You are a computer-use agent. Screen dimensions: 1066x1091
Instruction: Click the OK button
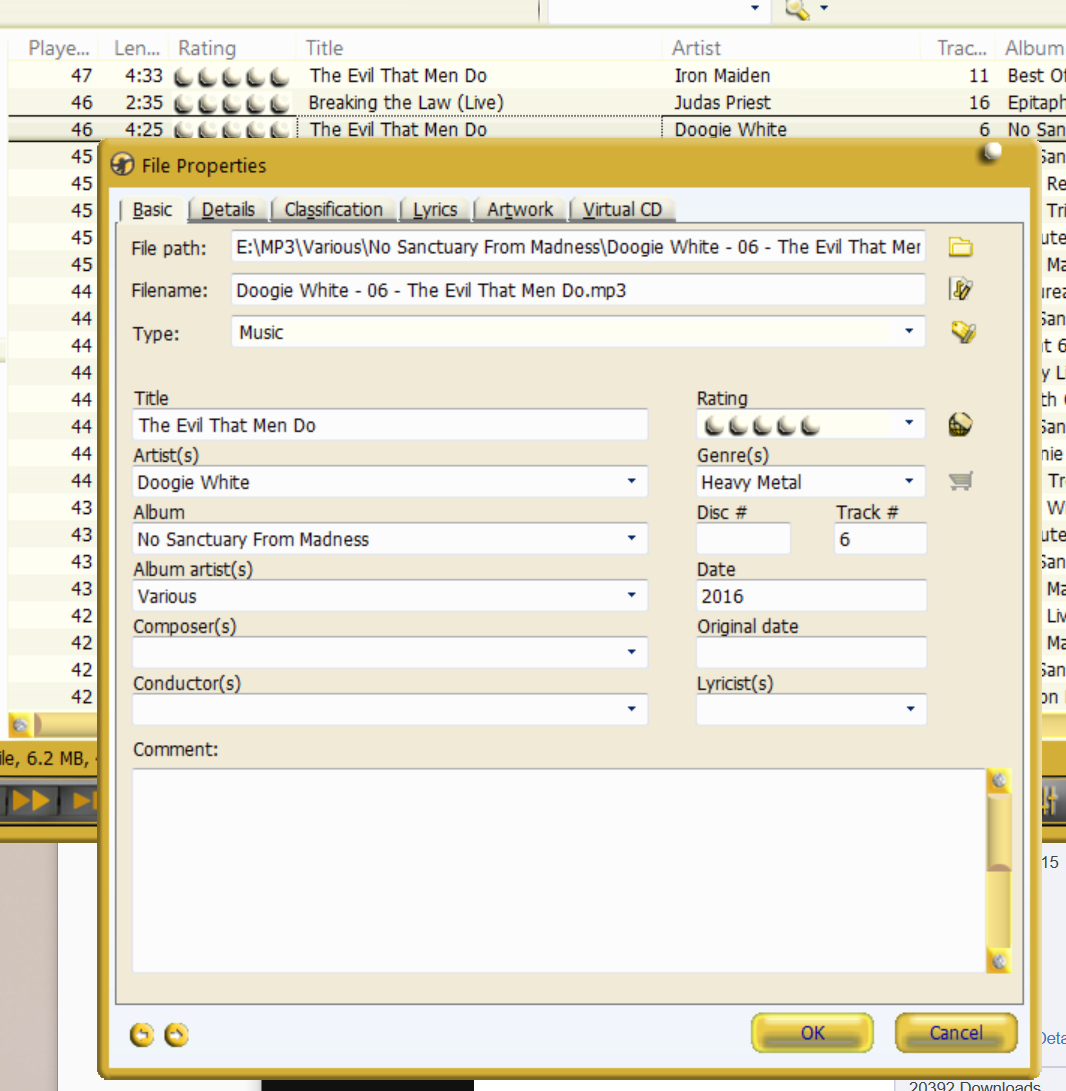812,1033
